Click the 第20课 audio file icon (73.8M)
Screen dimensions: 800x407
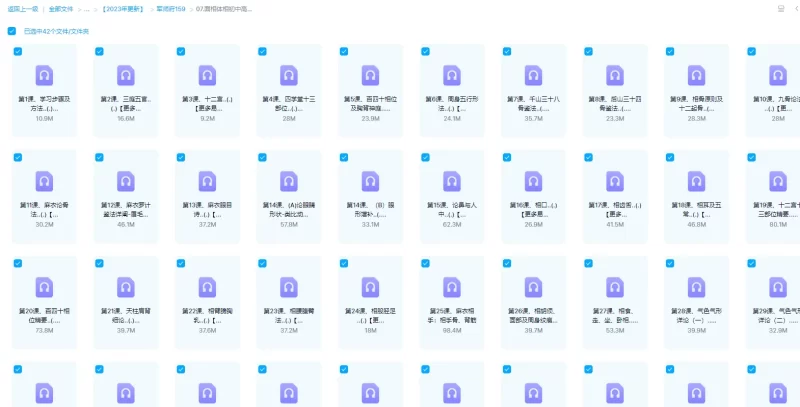click(44, 286)
